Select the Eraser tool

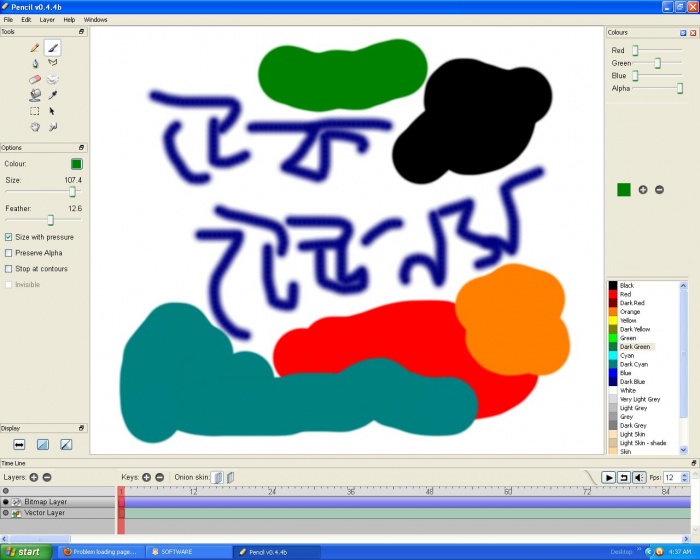pos(35,79)
